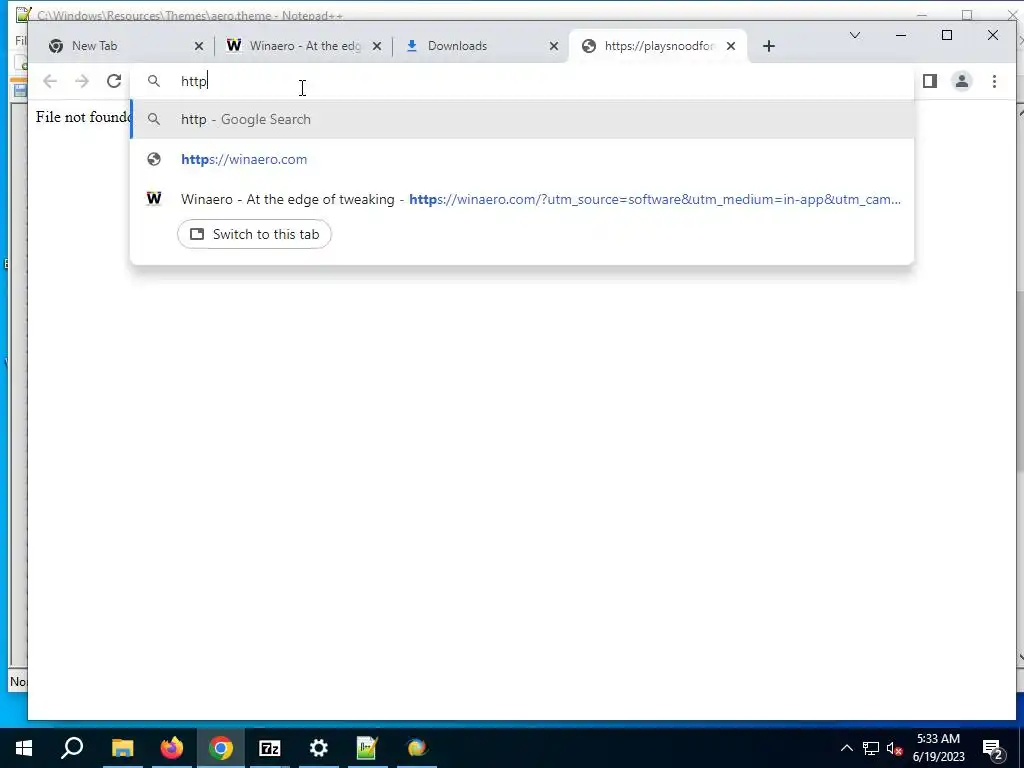The image size is (1024, 768).
Task: Choose the https://winaero.com suggestion
Action: [x=522, y=159]
